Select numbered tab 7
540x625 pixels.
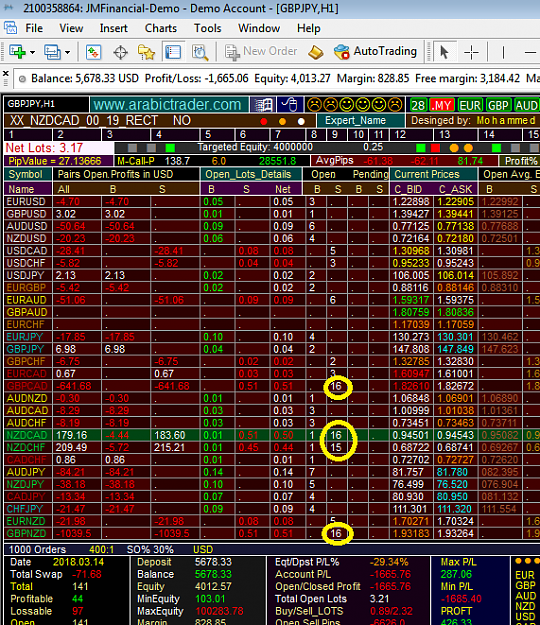[289, 134]
